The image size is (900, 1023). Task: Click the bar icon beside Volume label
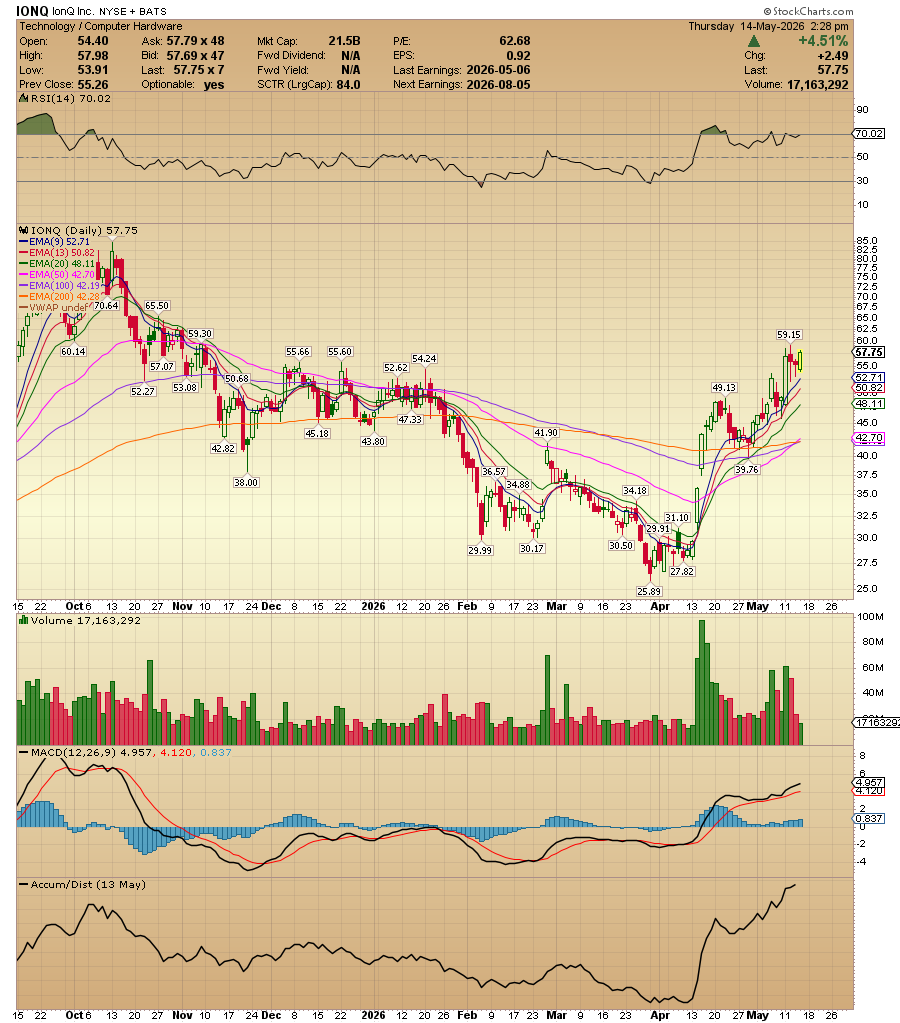pos(24,620)
